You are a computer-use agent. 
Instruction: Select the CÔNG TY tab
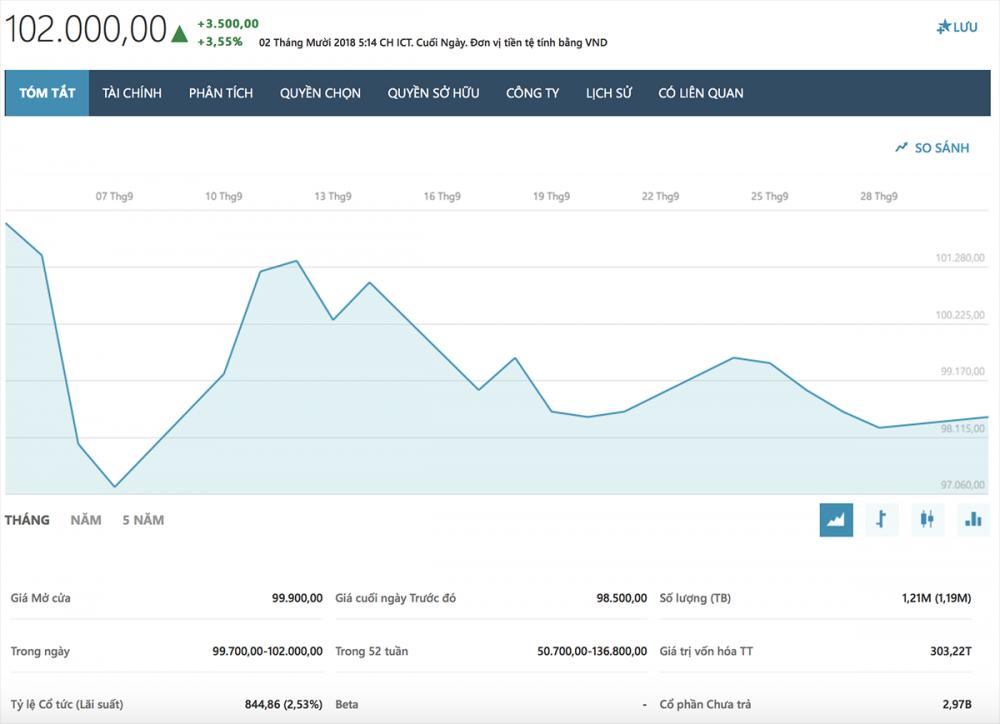tap(532, 93)
